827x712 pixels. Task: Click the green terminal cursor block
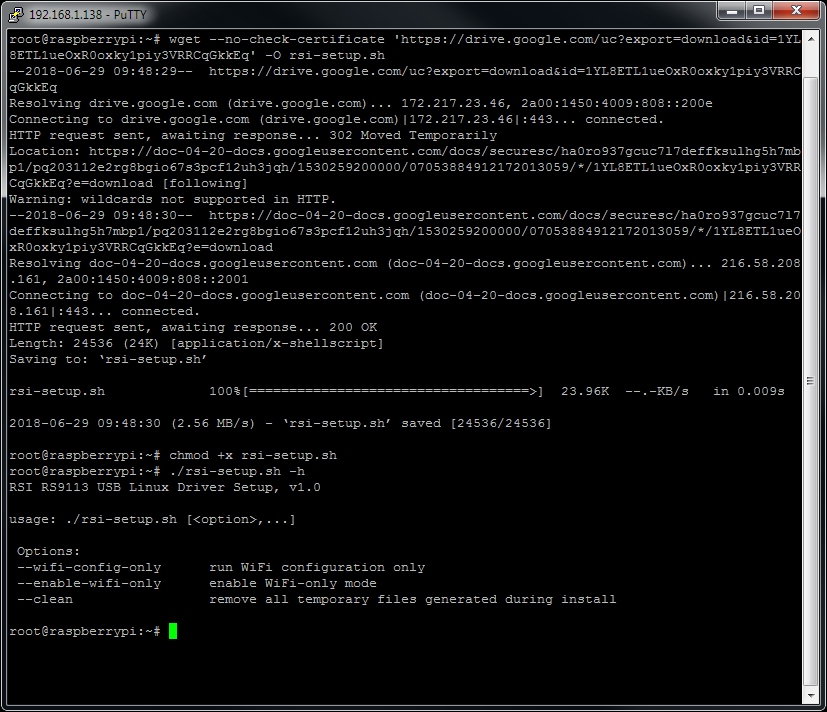pyautogui.click(x=173, y=631)
